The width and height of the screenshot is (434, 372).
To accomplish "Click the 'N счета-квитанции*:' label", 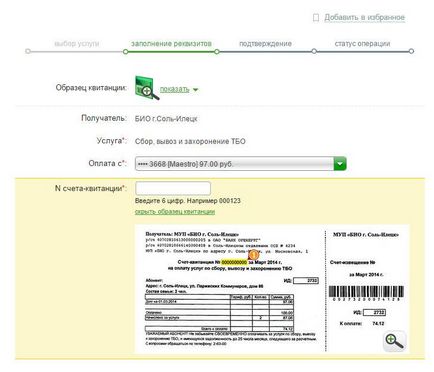I will [91, 188].
